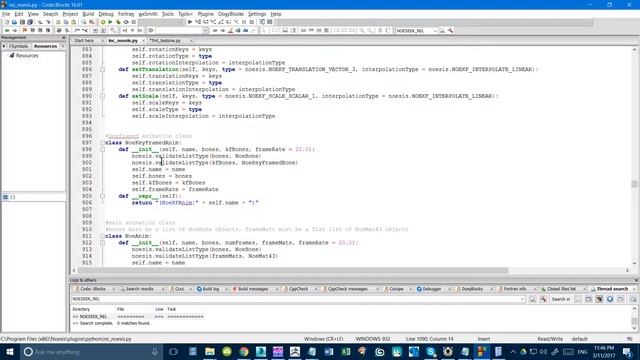640x360 pixels.
Task: Click Thread search find icon next to NOESEEK_REL box
Action: coord(442,31)
